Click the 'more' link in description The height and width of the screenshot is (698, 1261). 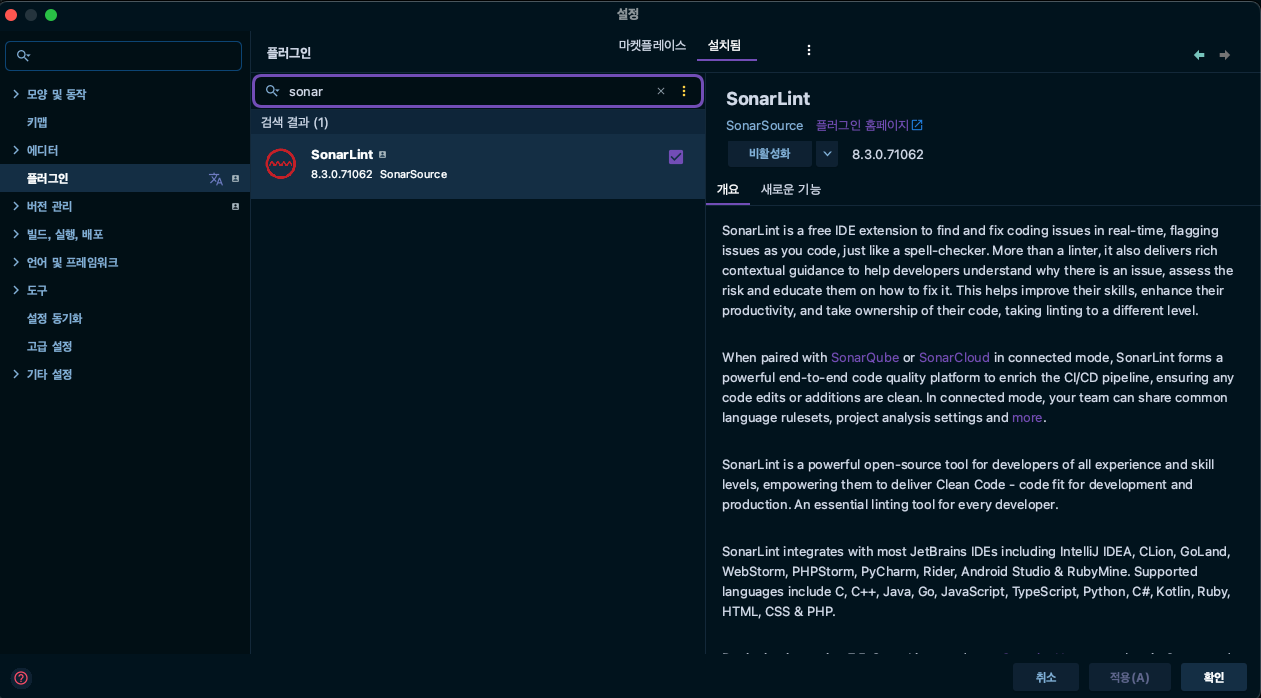point(1027,417)
